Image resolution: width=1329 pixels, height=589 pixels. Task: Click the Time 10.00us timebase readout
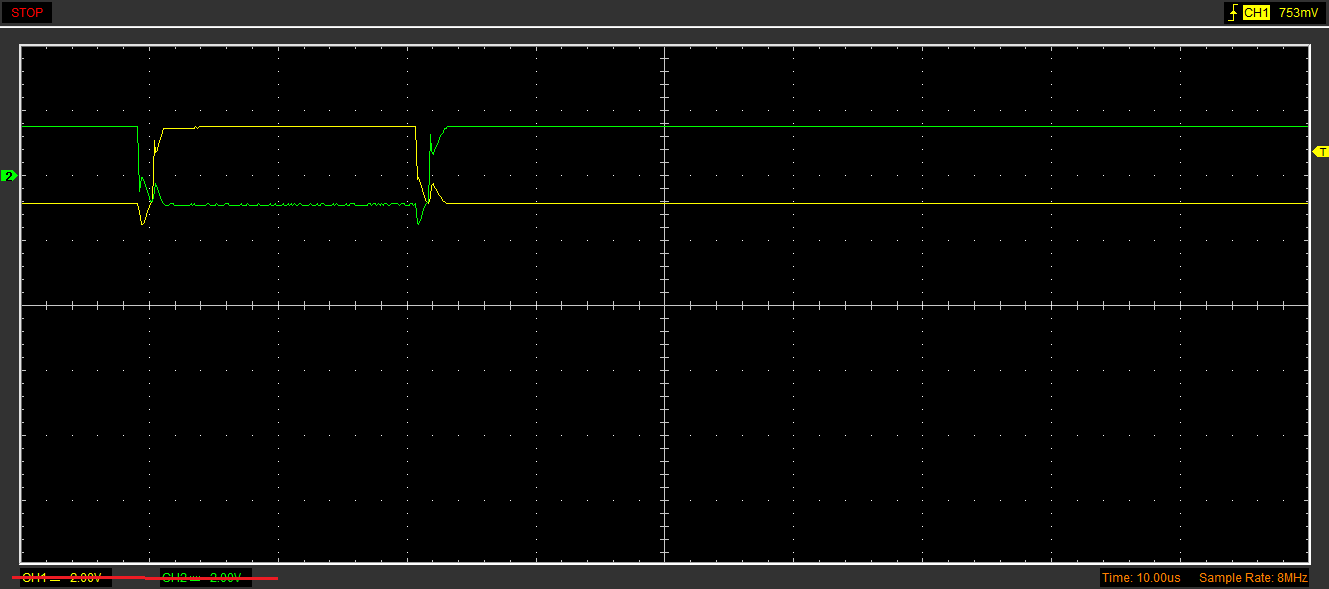(1141, 578)
